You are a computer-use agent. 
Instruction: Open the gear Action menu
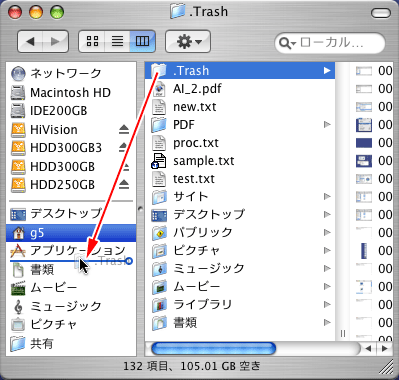(188, 41)
